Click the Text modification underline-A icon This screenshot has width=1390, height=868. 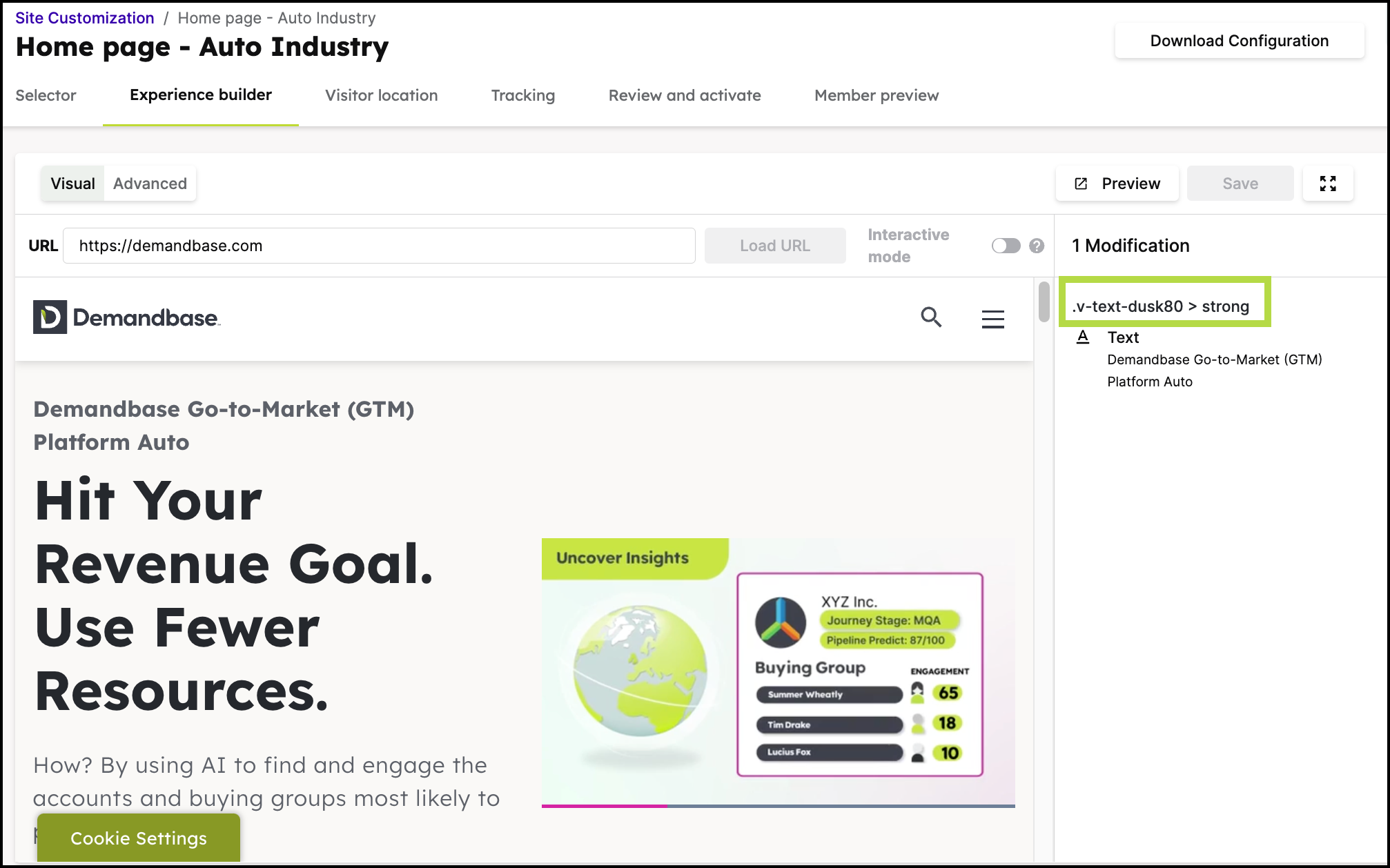[1083, 337]
